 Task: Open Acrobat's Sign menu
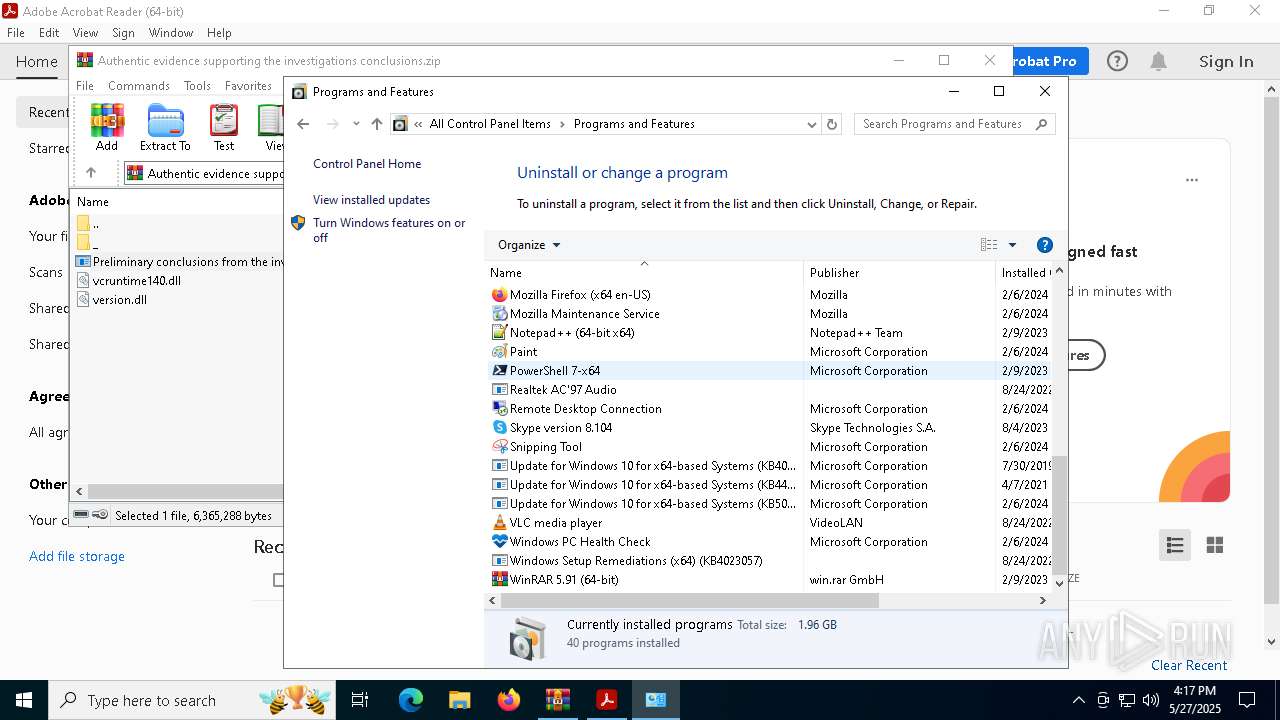point(123,33)
